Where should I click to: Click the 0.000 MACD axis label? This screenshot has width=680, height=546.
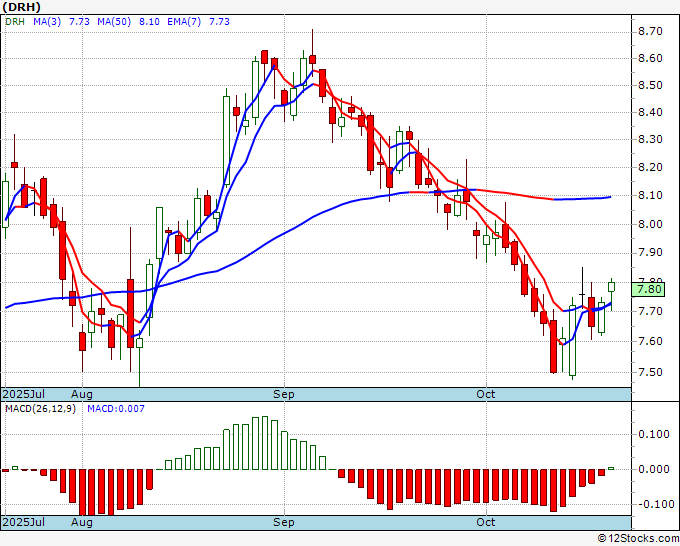[x=654, y=469]
